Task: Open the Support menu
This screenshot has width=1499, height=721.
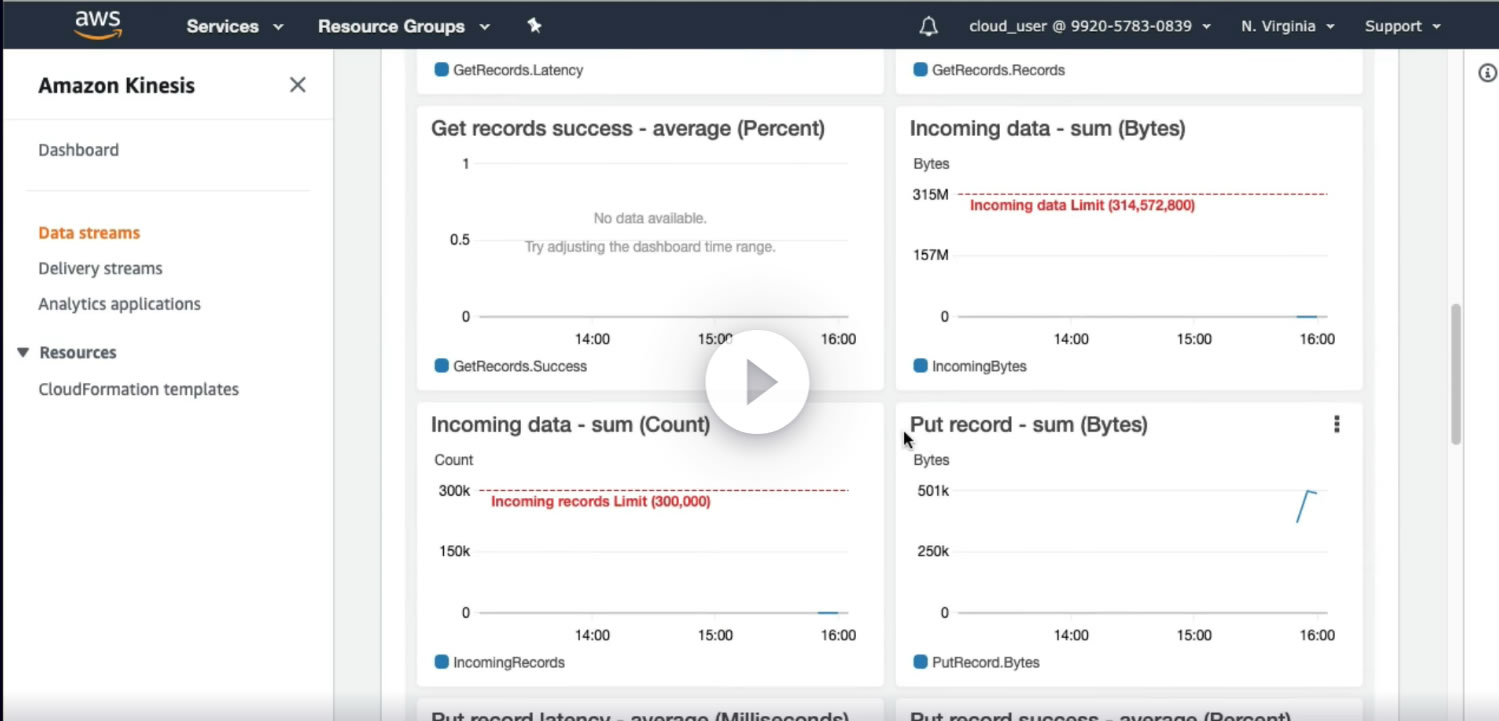Action: pos(1402,26)
